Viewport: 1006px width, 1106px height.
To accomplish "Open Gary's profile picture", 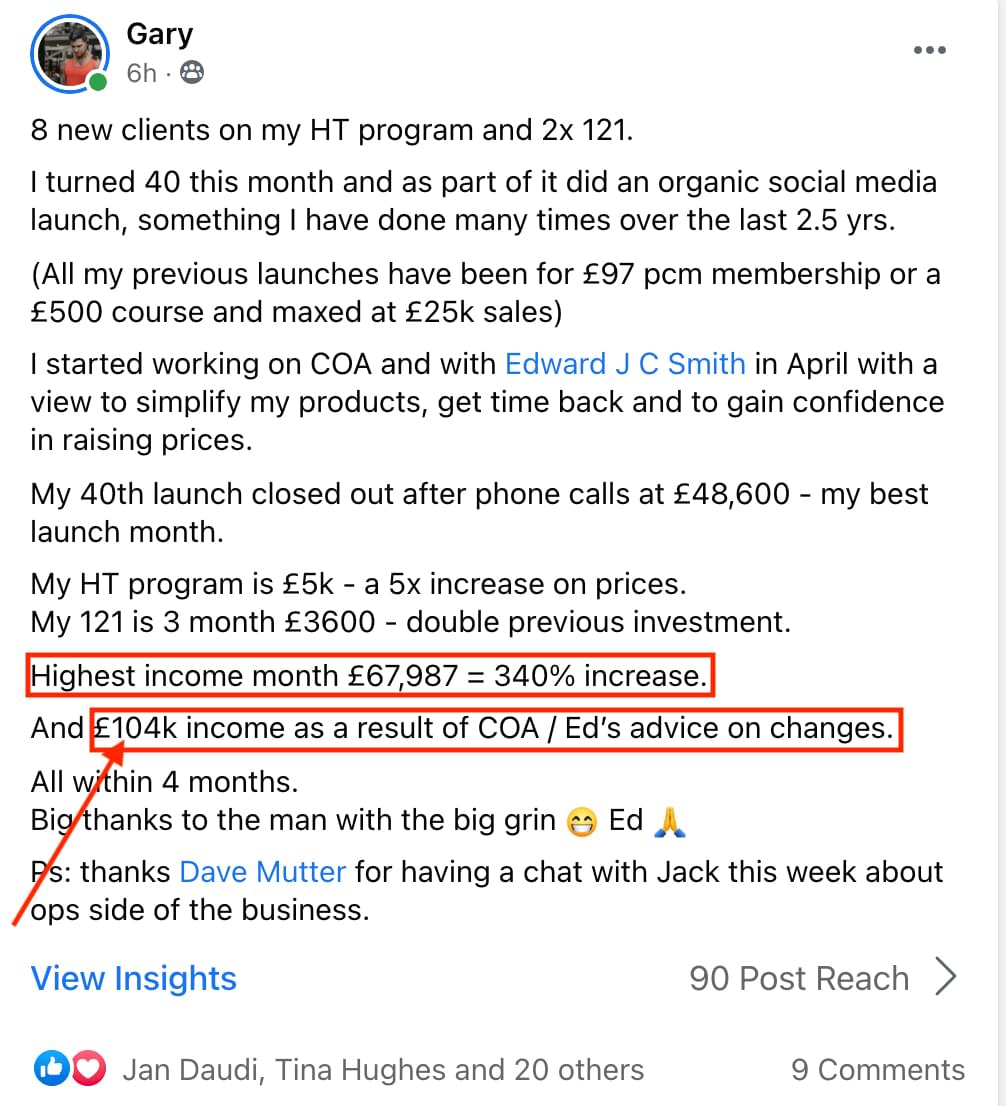I will click(x=68, y=54).
